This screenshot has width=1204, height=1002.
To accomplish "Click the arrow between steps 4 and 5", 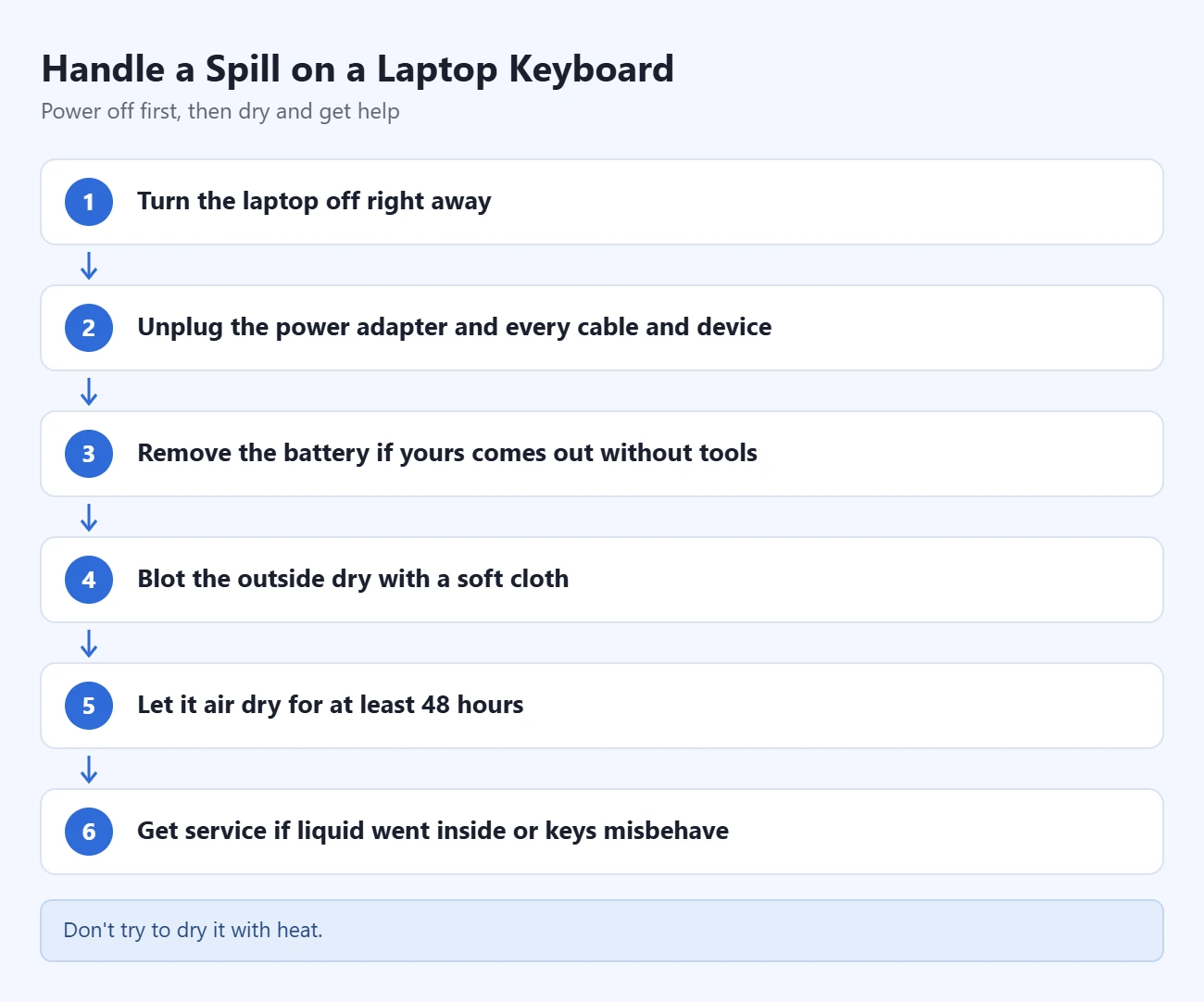I will tap(89, 644).
